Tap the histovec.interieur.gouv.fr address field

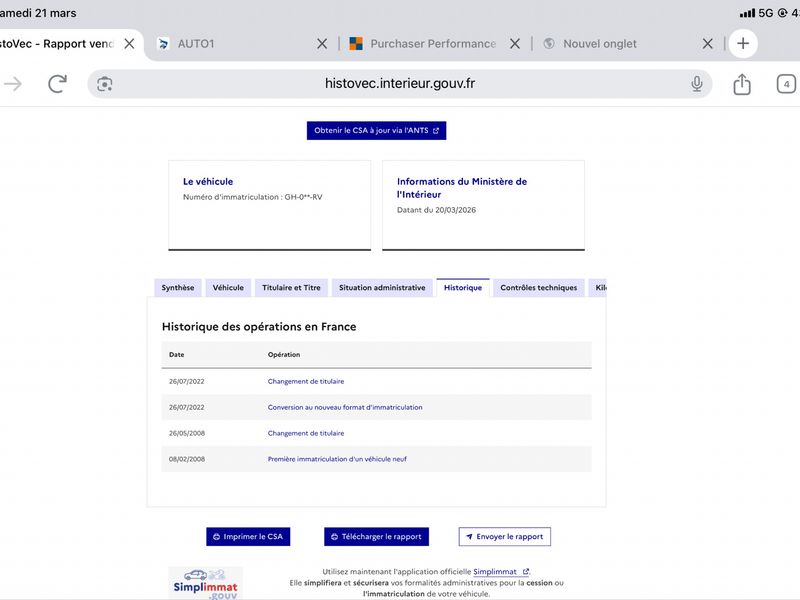[400, 84]
